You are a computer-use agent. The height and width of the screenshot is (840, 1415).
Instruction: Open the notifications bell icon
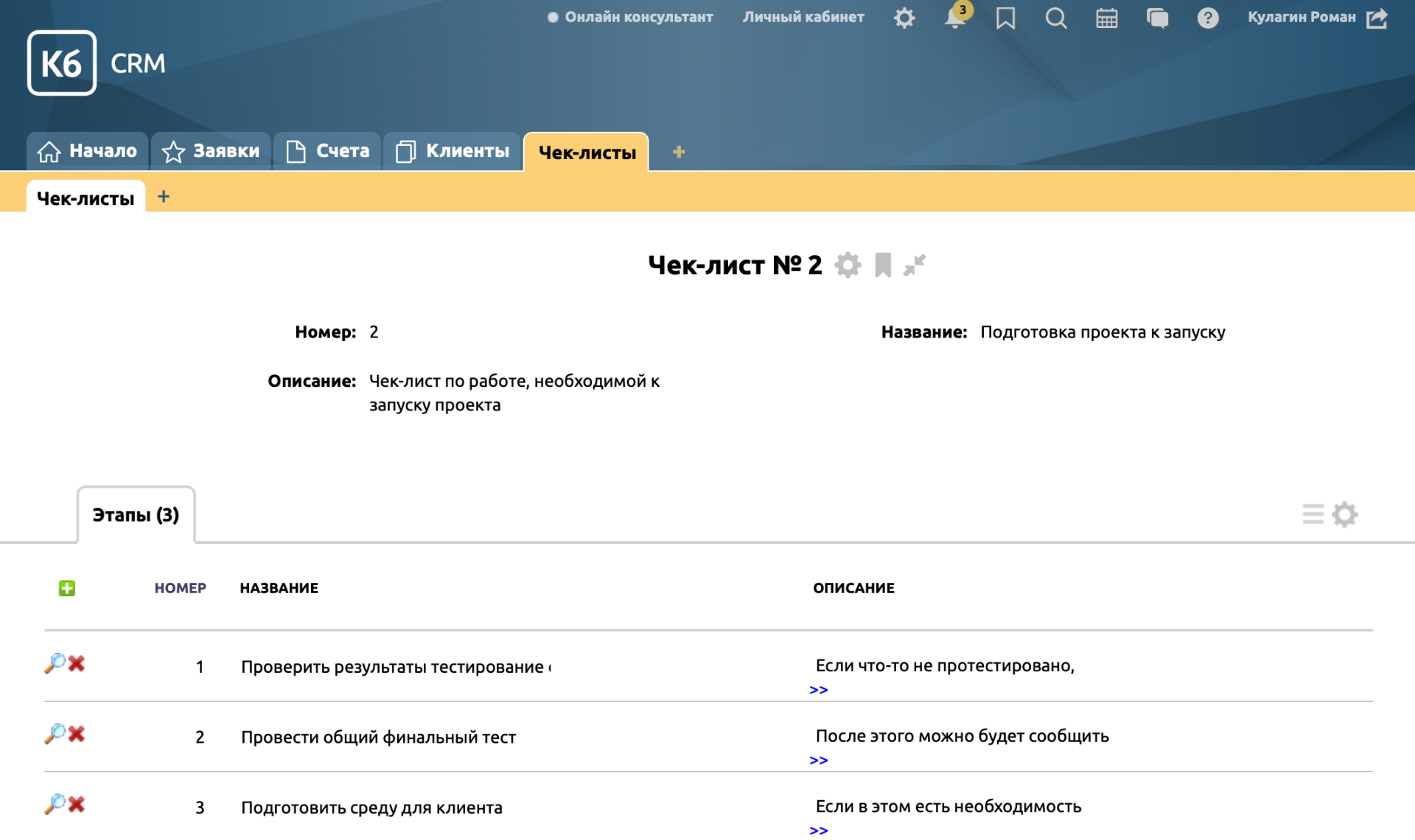click(x=954, y=18)
